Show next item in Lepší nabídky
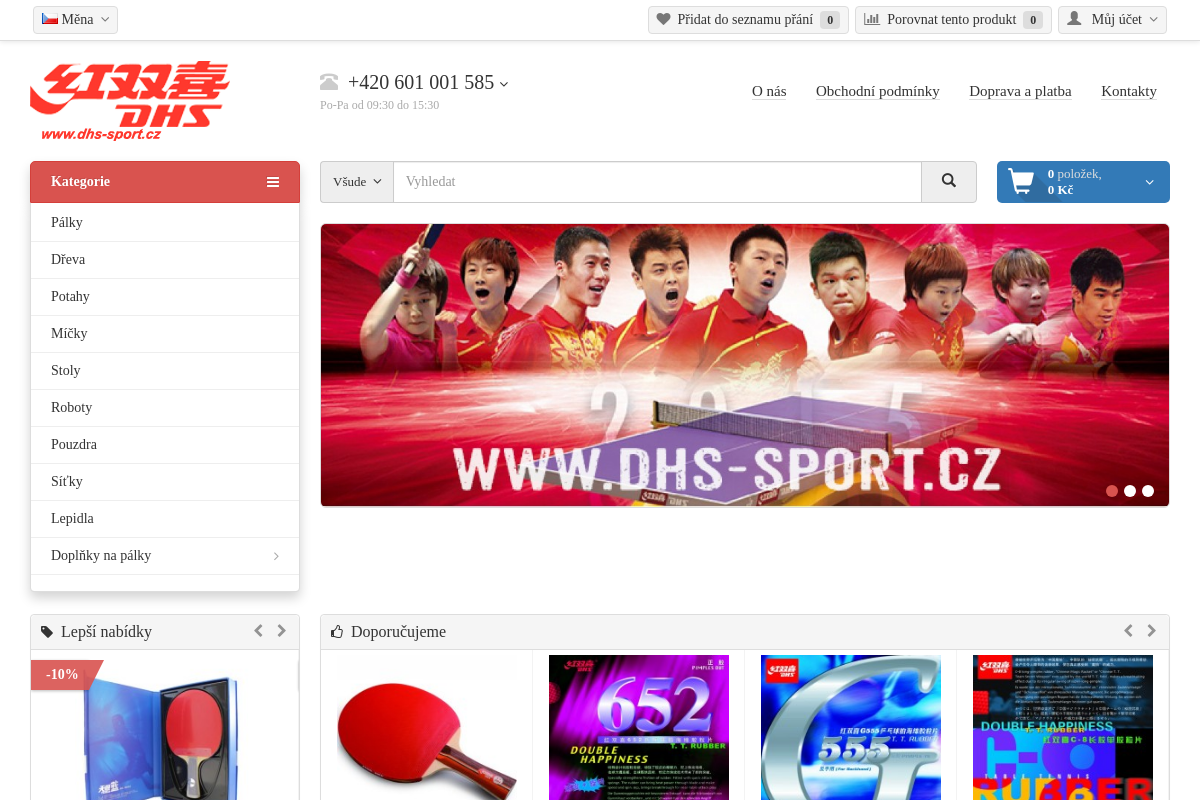Viewport: 1200px width, 800px height. point(282,631)
